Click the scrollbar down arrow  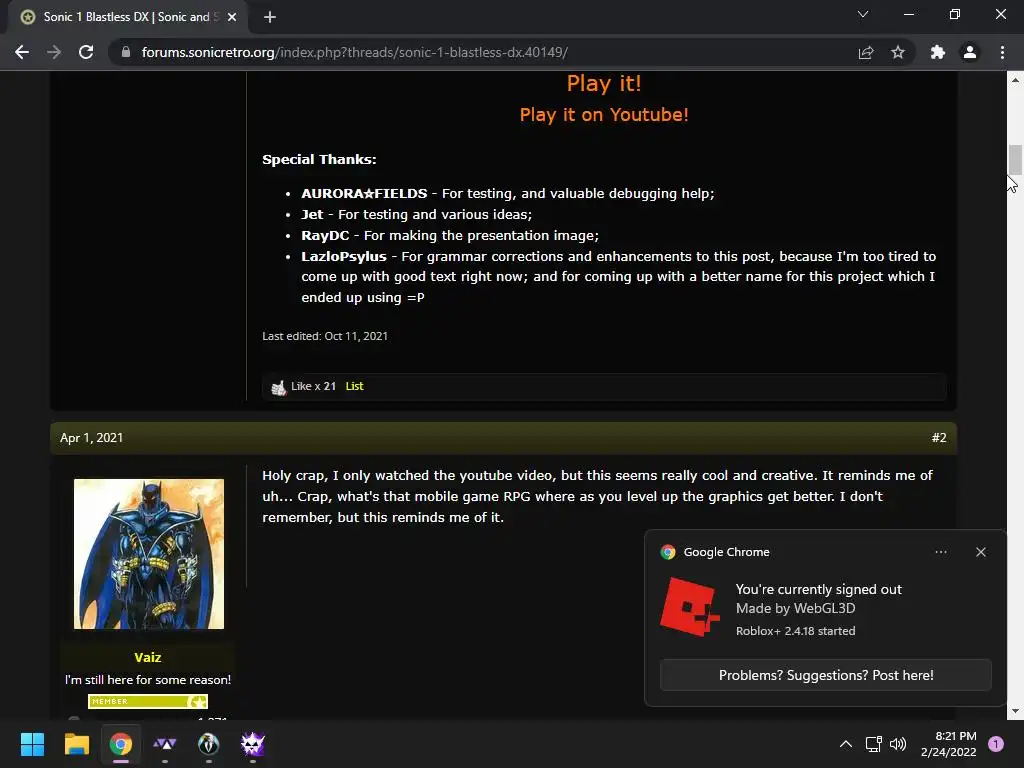pyautogui.click(x=1015, y=711)
